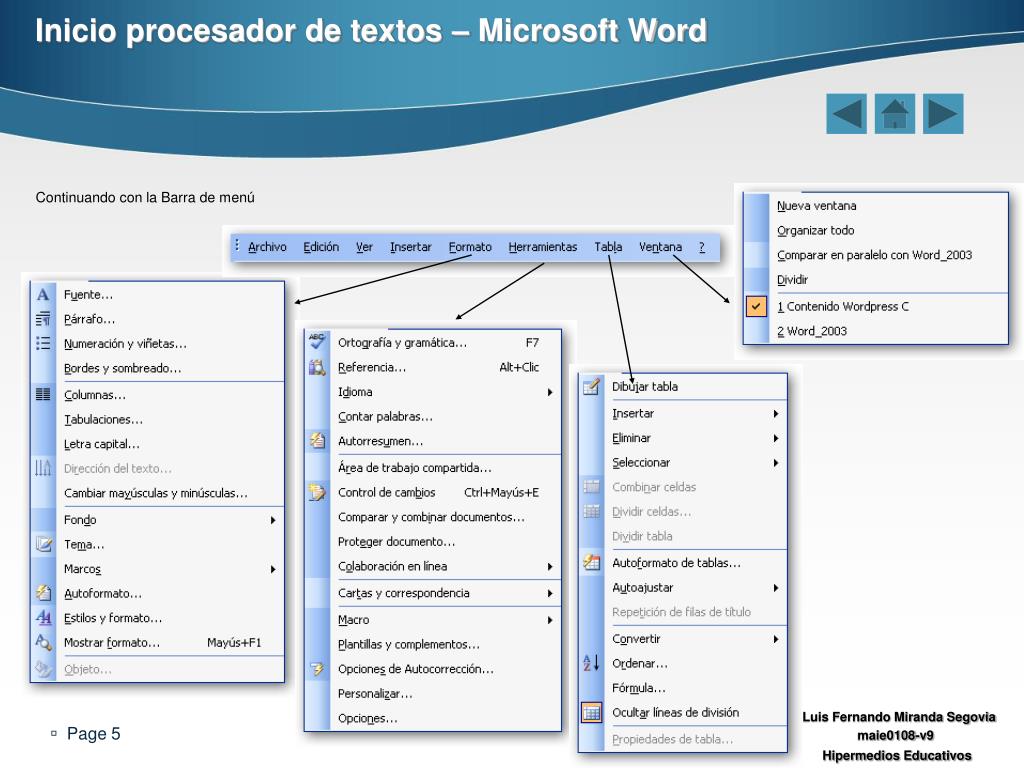
Task: Open the Formato menu
Action: (x=470, y=247)
